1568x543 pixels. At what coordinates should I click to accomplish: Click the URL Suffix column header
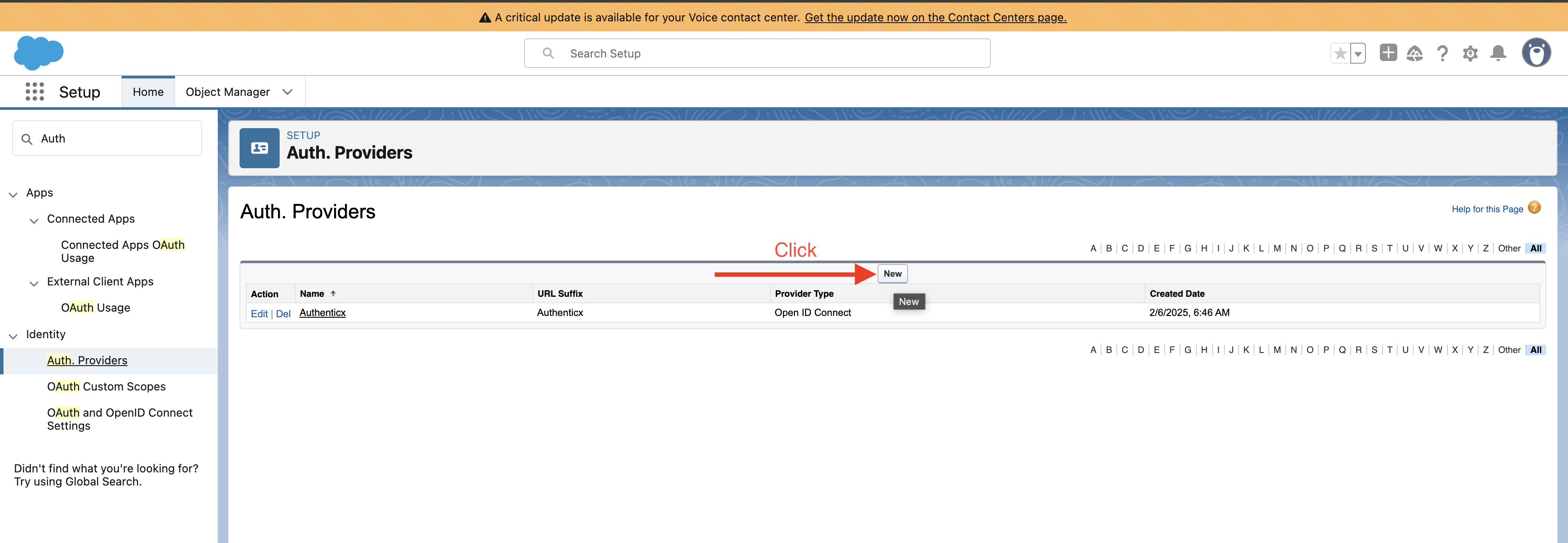559,293
